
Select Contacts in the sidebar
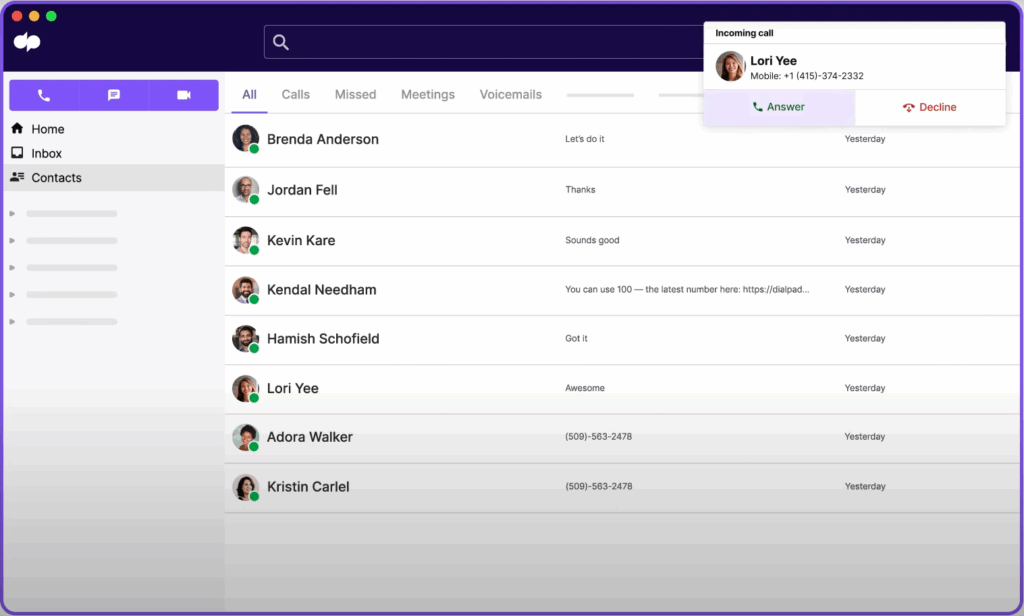click(56, 178)
